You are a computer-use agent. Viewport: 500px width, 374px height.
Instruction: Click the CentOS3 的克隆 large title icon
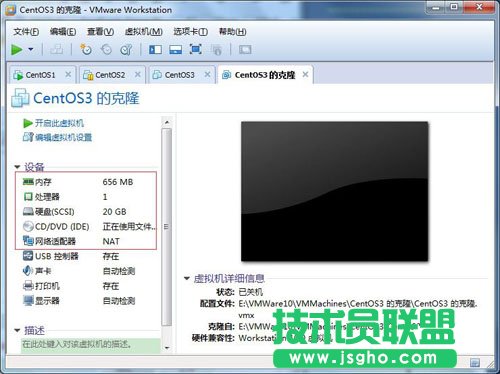(20, 98)
